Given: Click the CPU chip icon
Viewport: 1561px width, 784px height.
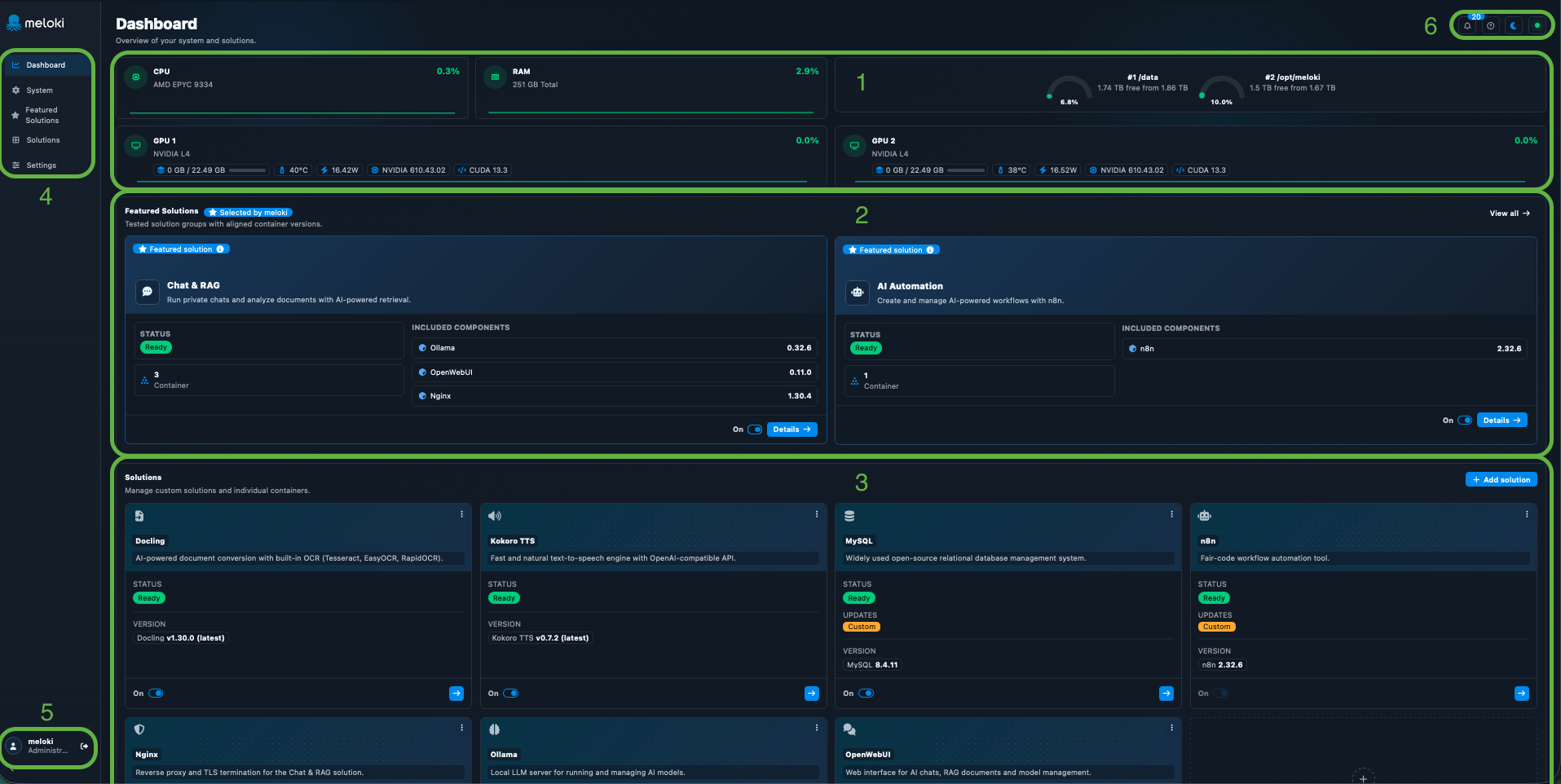Looking at the screenshot, I should 135,77.
